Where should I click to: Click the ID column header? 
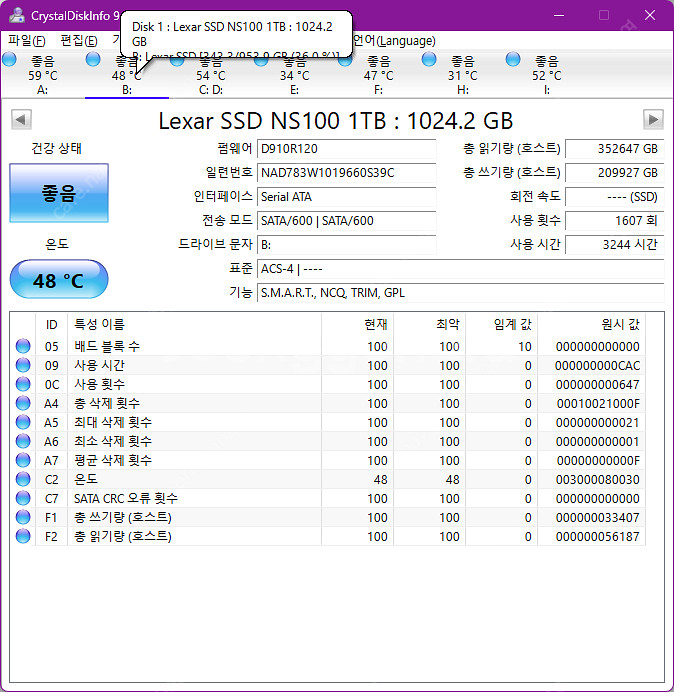(52, 324)
